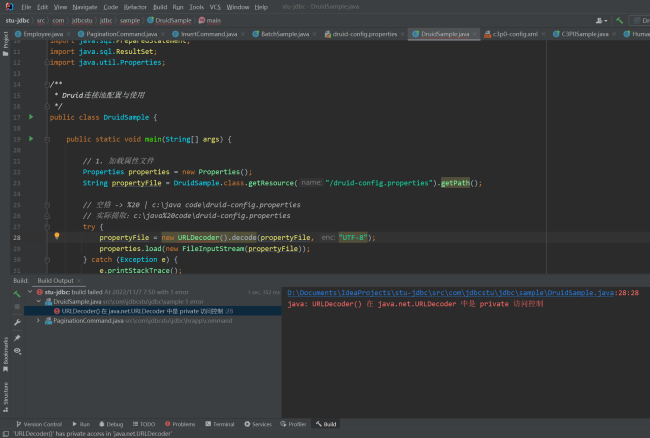Expand the PaginationCommand.java tree node
This screenshot has height=438, width=650.
point(39,320)
